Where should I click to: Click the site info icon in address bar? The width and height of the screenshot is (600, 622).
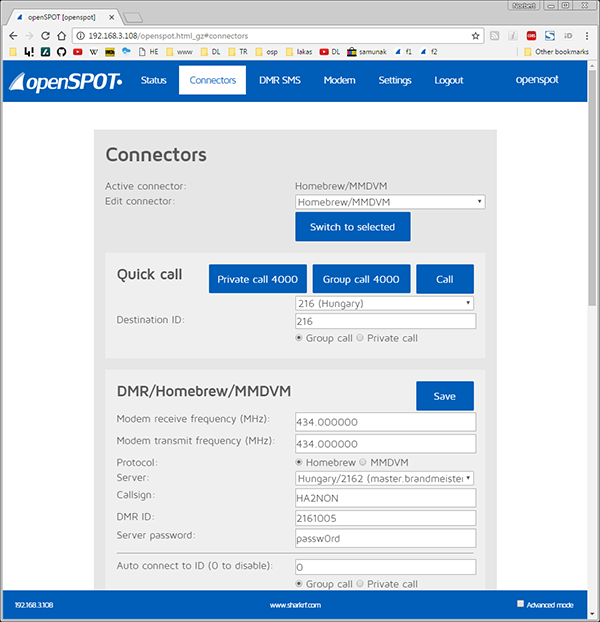[81, 36]
